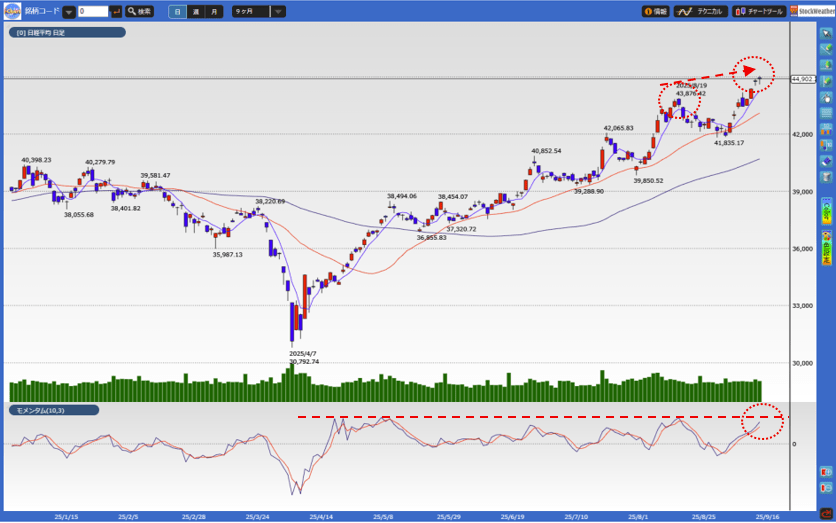The height and width of the screenshot is (523, 836).
Task: Select the hand pan tool
Action: pos(826,98)
